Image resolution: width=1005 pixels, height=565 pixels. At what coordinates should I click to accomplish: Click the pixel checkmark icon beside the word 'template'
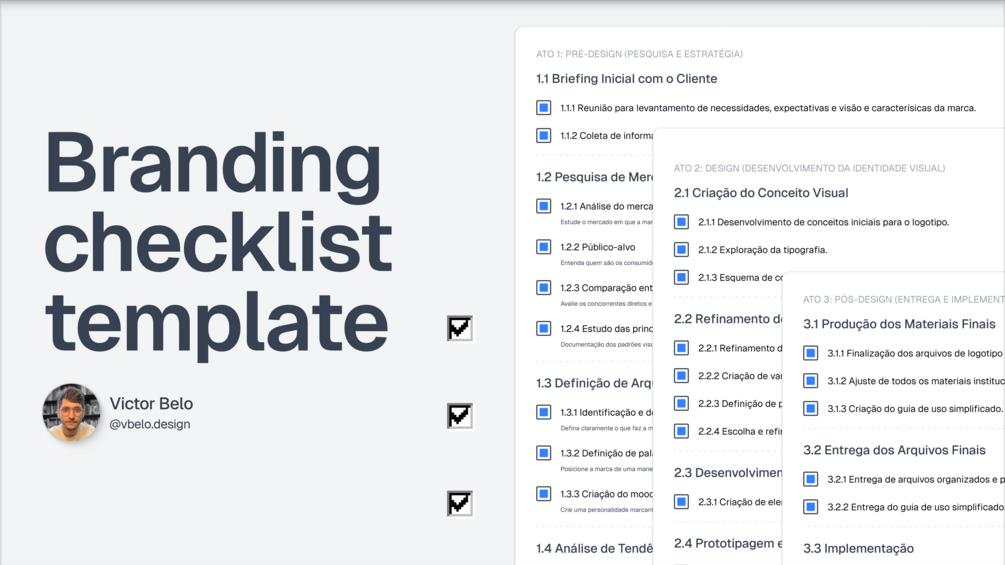(459, 328)
